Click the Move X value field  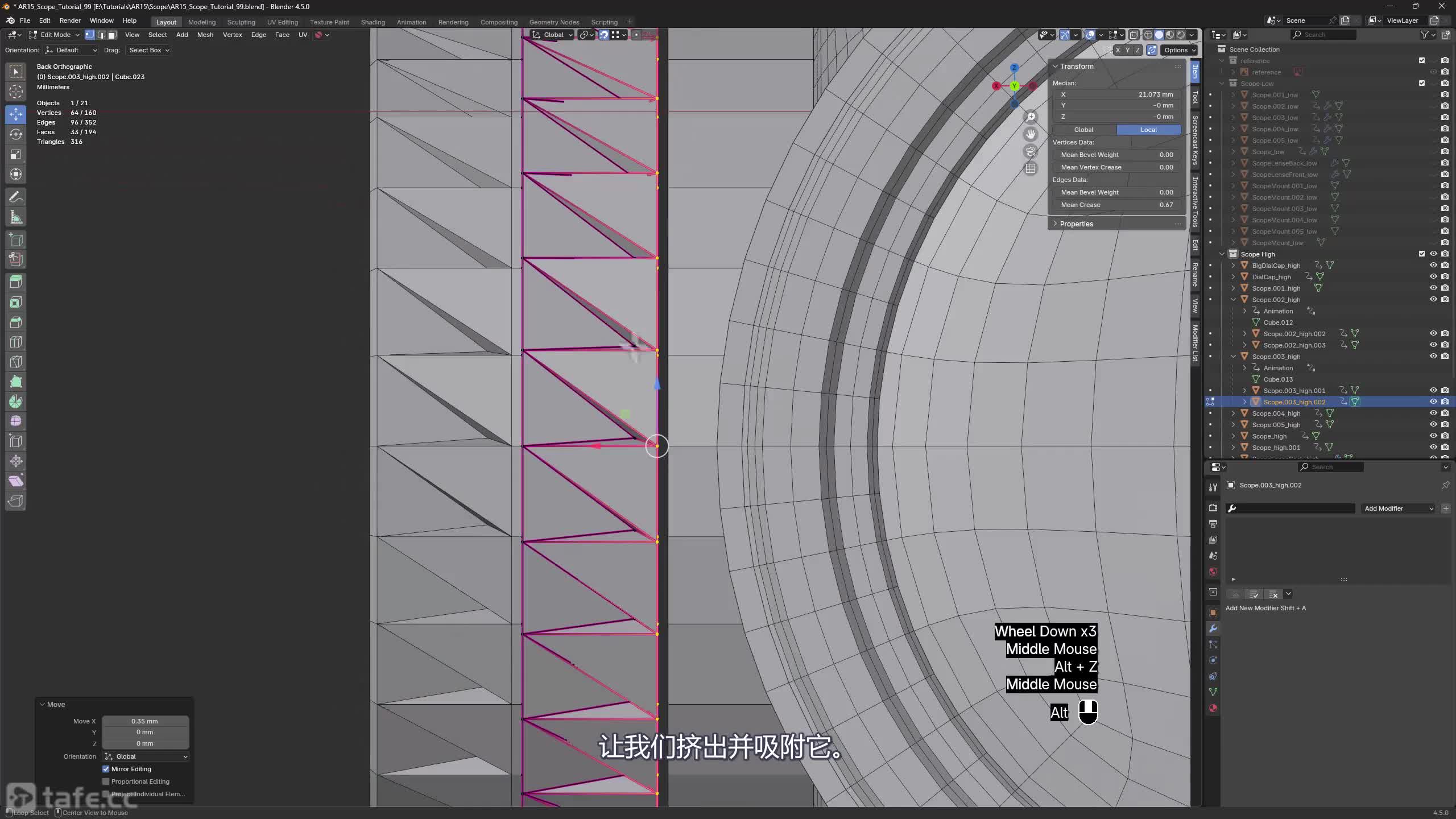[x=146, y=721]
